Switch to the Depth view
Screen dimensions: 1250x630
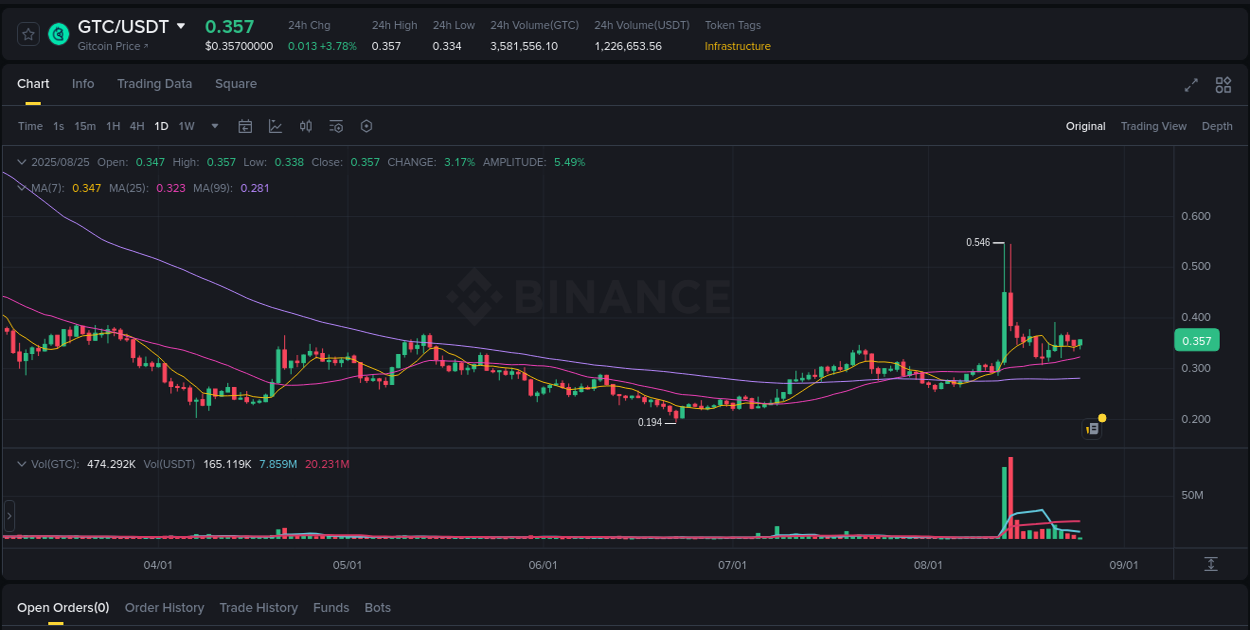1217,126
